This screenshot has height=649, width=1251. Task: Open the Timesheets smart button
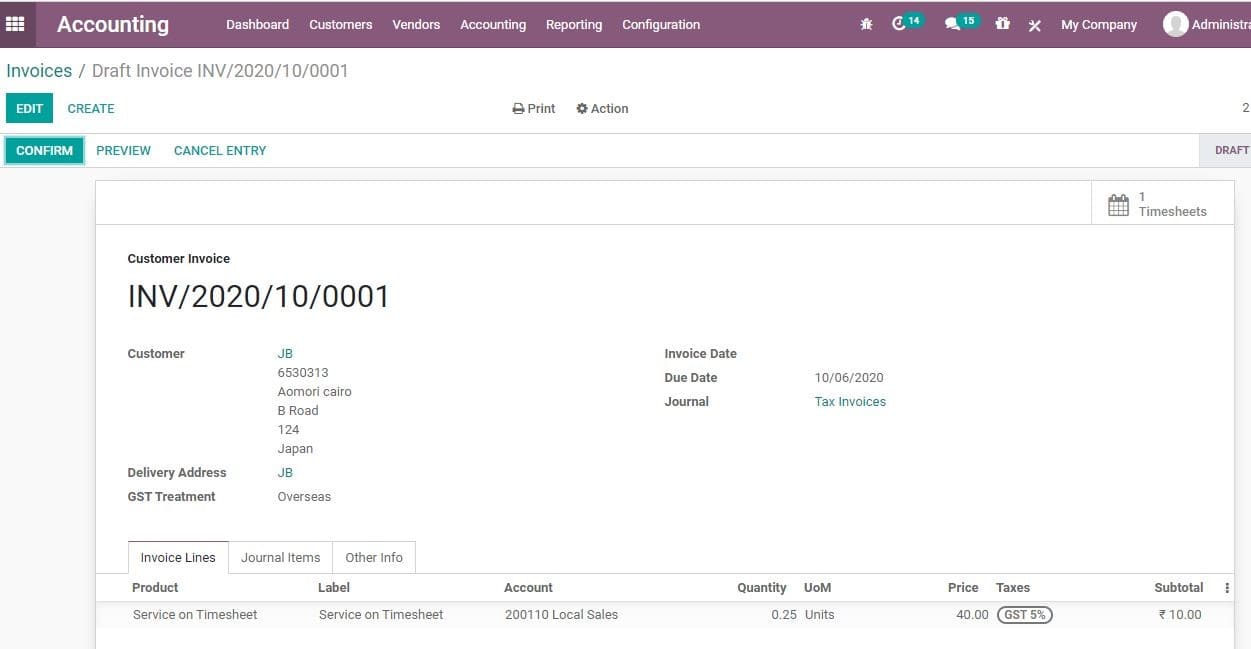tap(1160, 203)
